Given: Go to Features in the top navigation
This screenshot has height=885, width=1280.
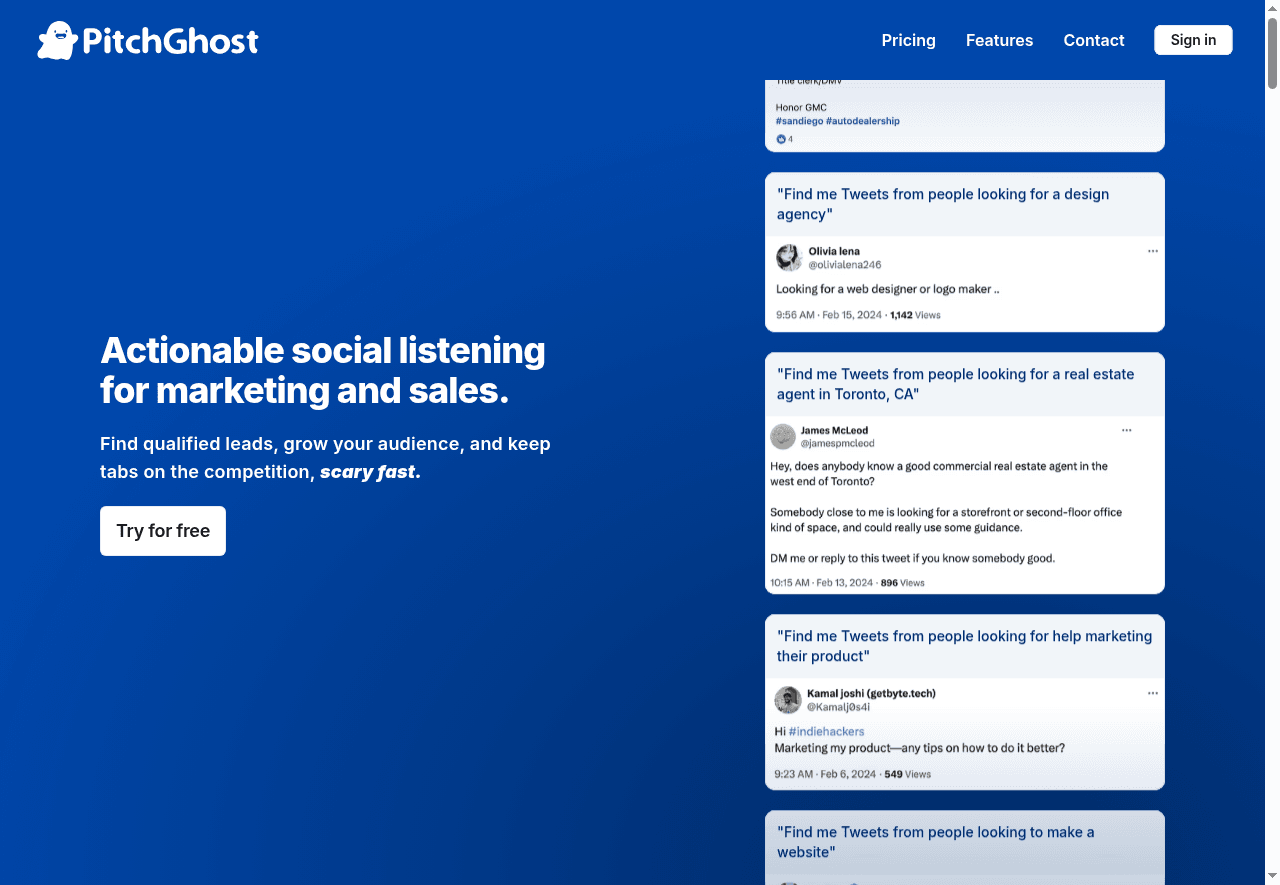Looking at the screenshot, I should click(x=999, y=40).
